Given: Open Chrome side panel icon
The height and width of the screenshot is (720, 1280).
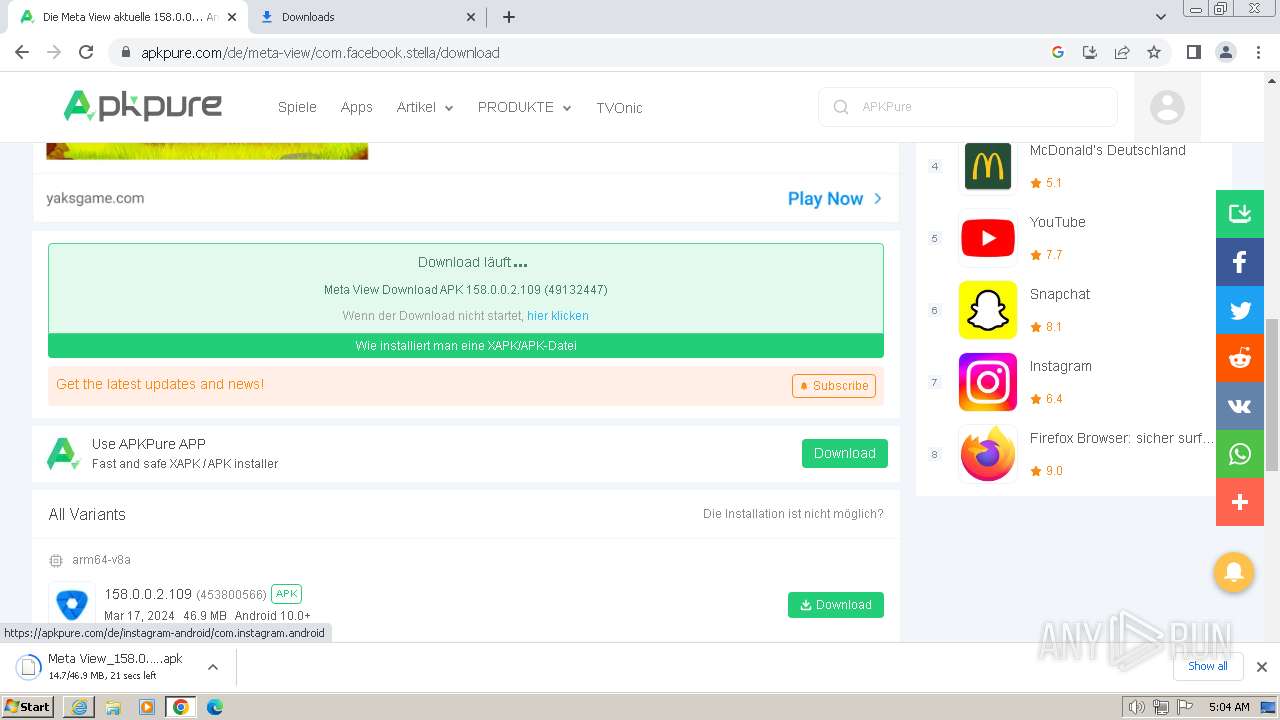Looking at the screenshot, I should point(1193,52).
